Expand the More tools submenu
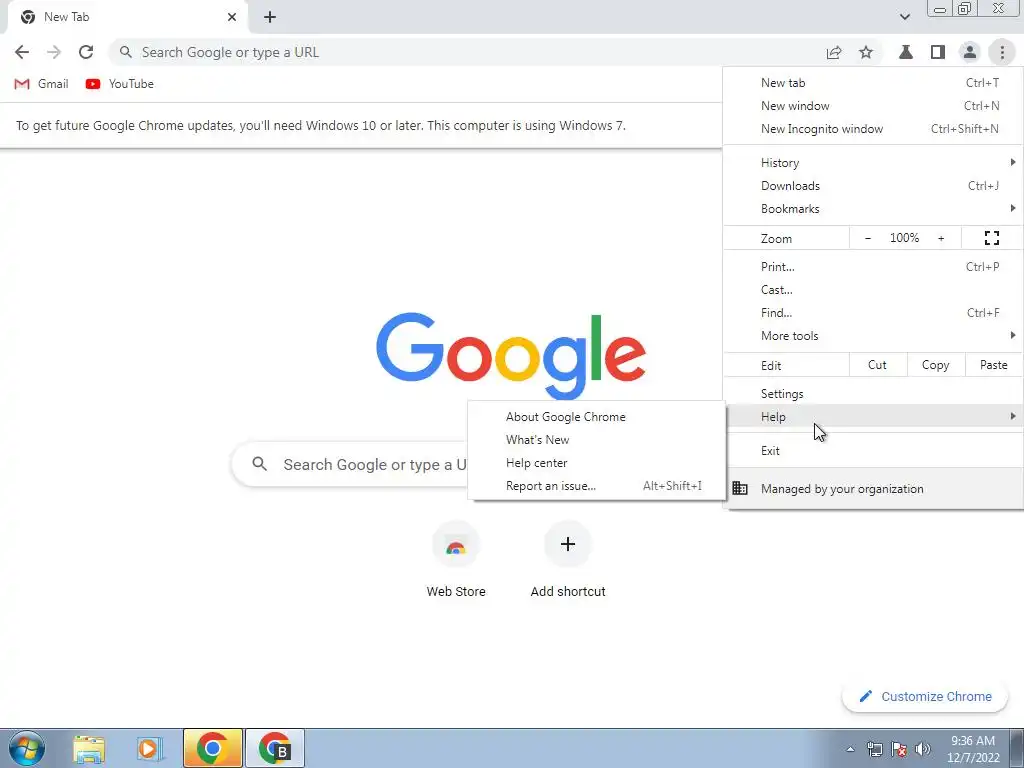Viewport: 1024px width, 768px height. (x=873, y=336)
